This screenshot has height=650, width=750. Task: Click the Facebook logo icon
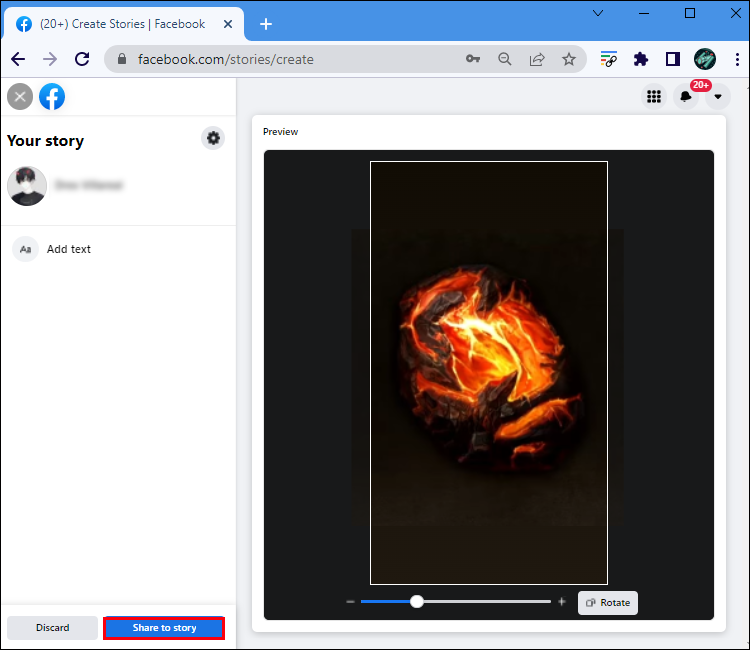pos(52,97)
